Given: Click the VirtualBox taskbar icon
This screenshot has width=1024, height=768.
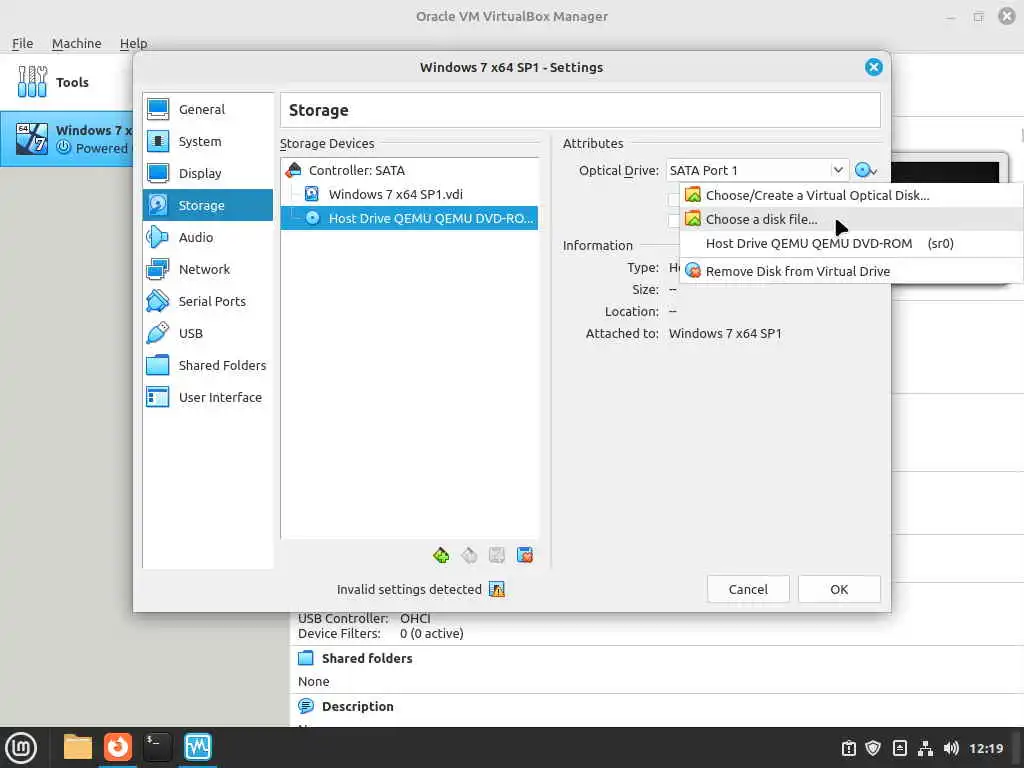Looking at the screenshot, I should pyautogui.click(x=197, y=747).
